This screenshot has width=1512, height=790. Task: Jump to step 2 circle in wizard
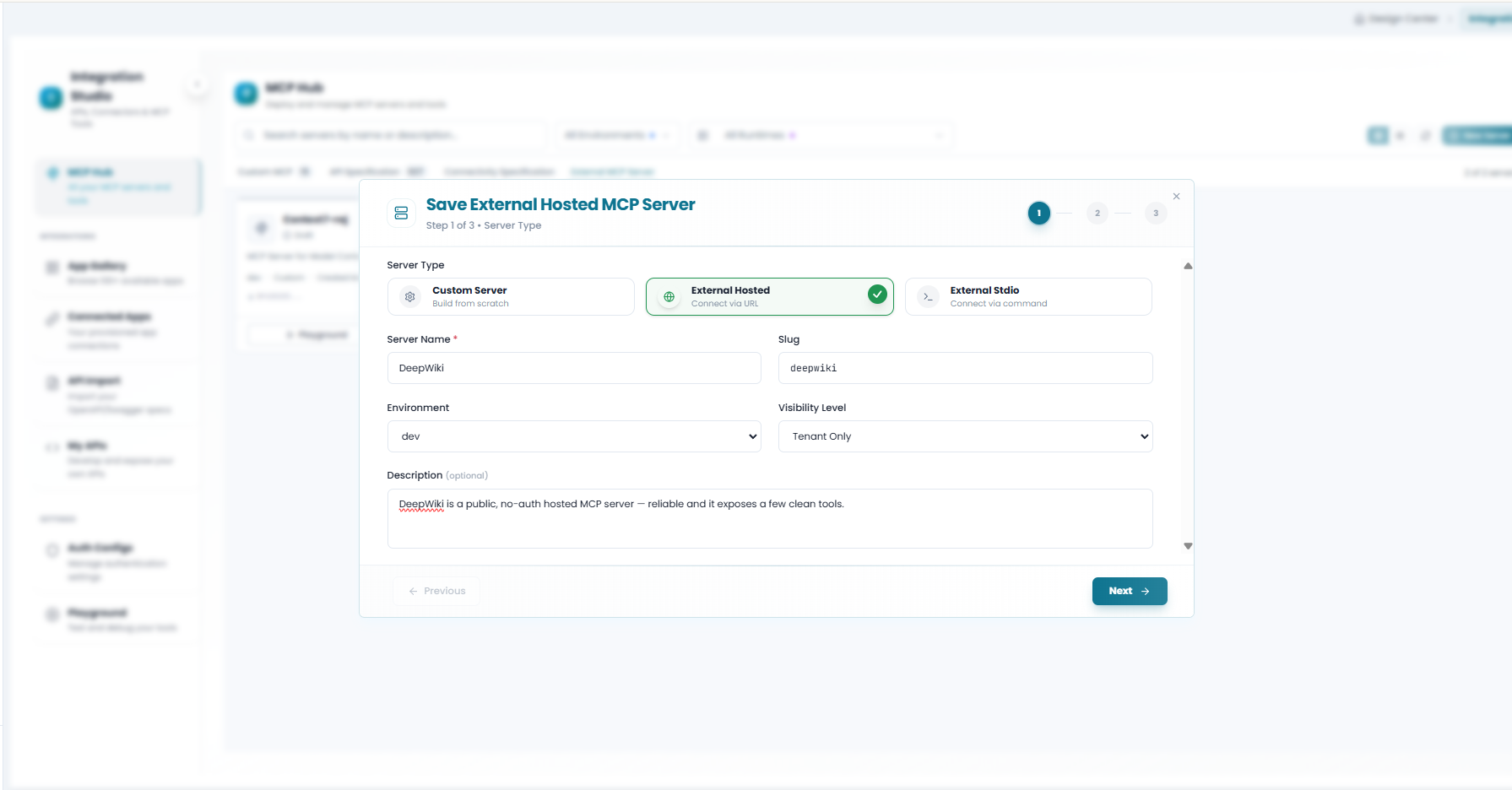1097,214
